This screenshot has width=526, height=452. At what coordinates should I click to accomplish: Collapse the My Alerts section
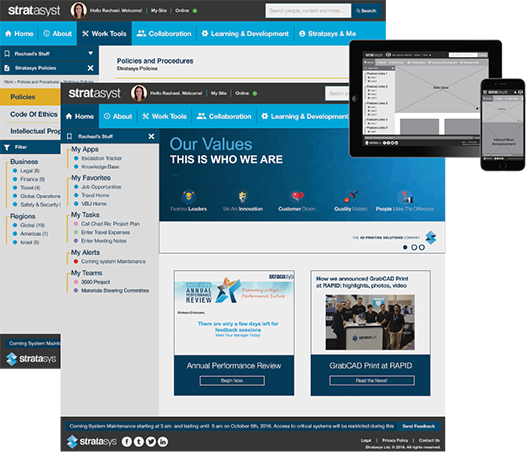(x=85, y=252)
